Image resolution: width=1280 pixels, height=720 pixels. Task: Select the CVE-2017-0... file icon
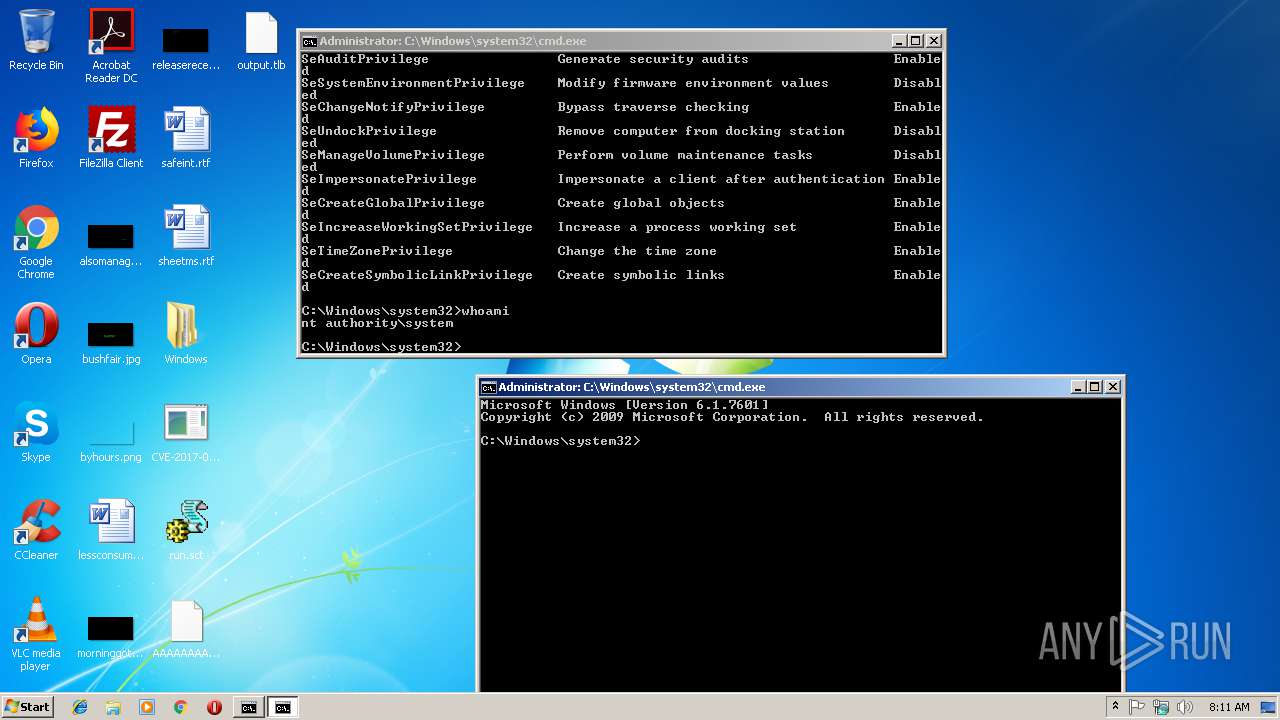(x=186, y=432)
